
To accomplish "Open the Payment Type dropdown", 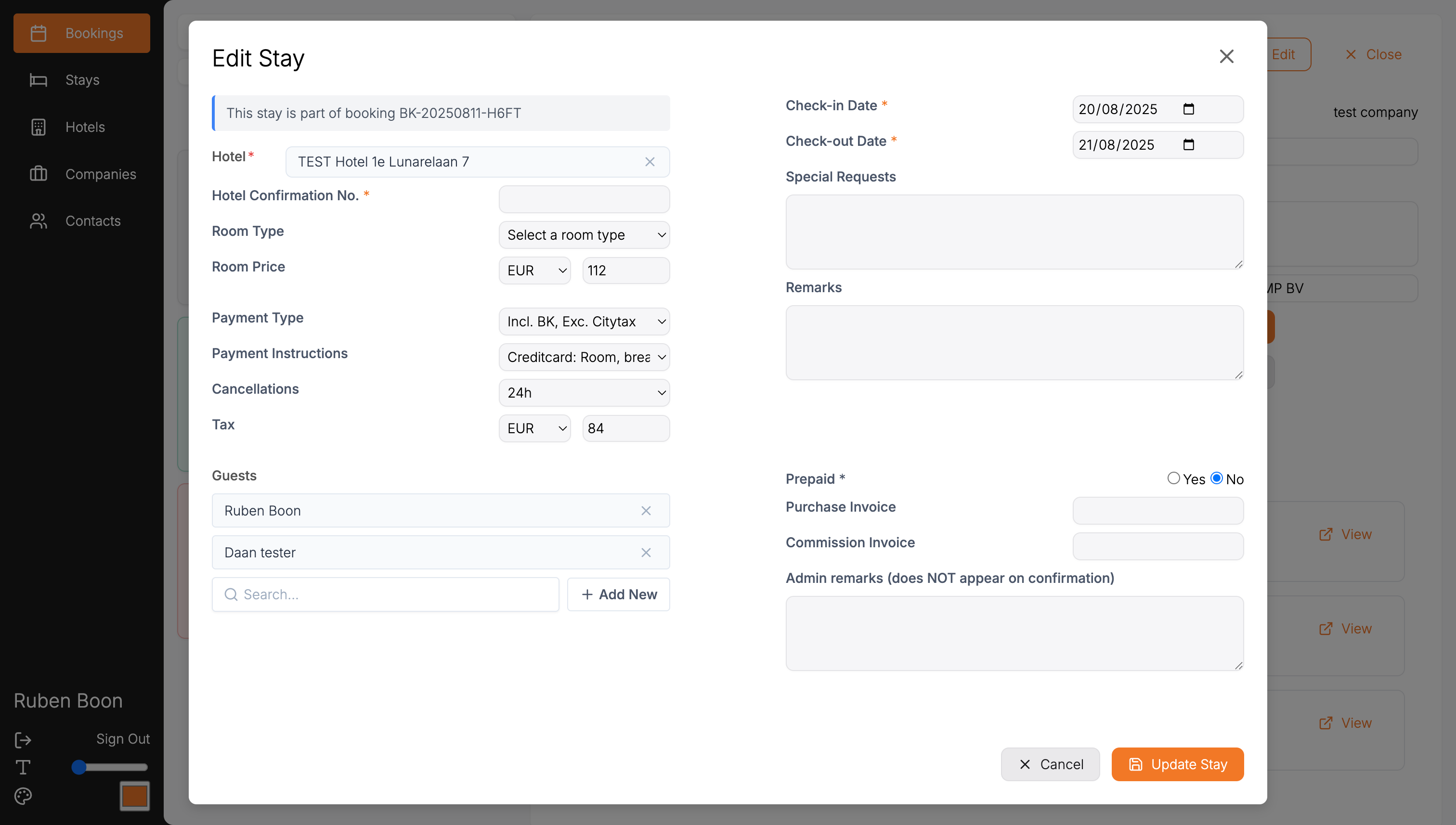I will point(584,322).
